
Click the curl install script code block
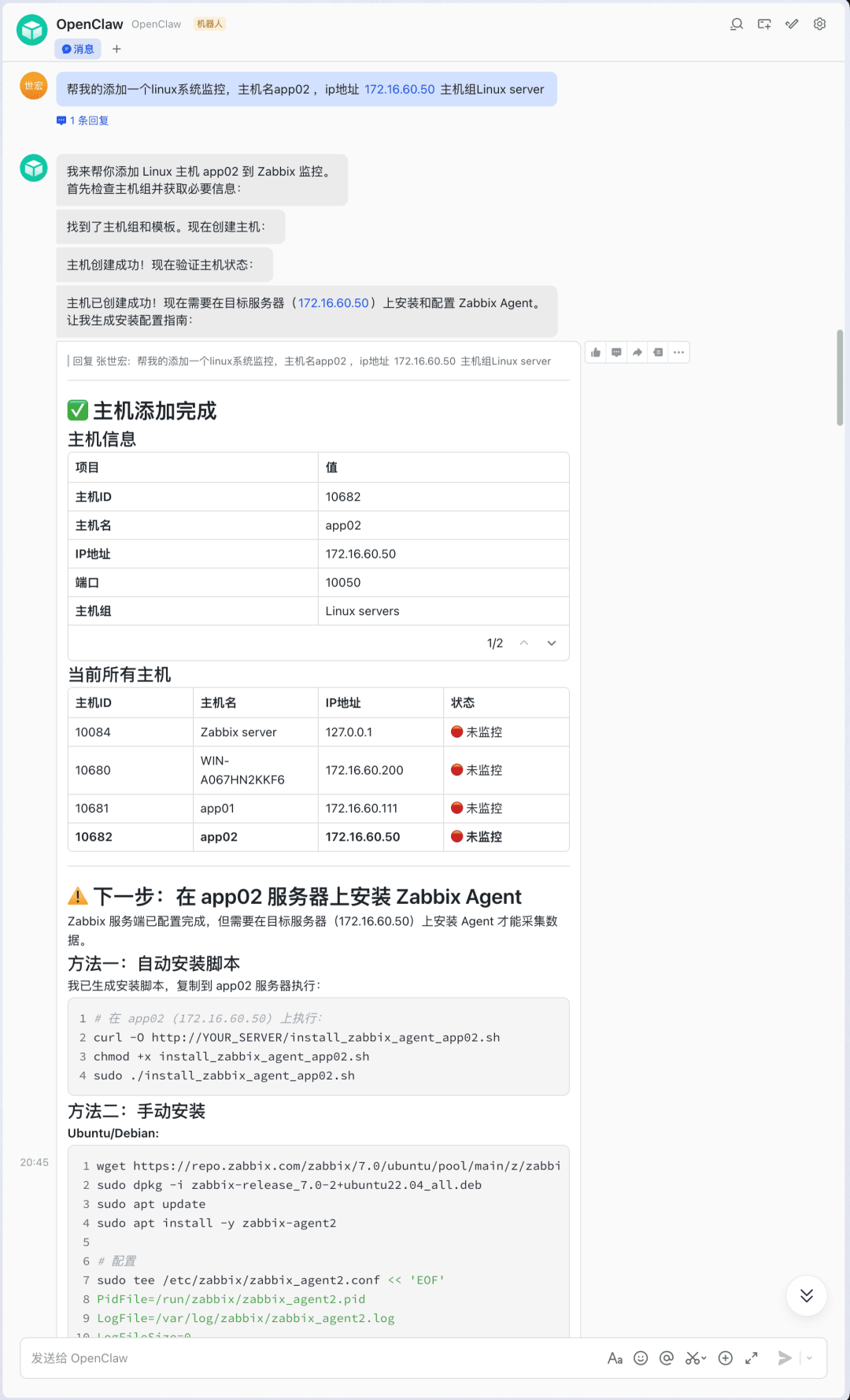click(318, 1046)
